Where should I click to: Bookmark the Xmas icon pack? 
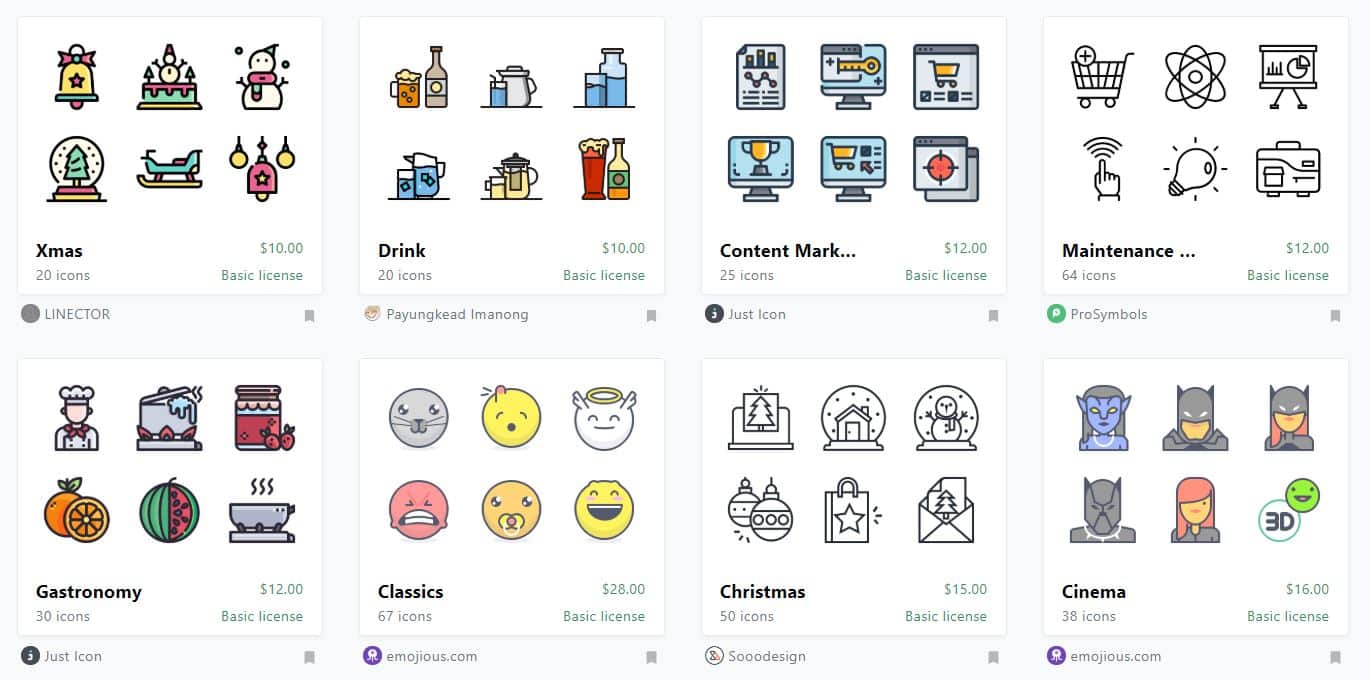pos(309,316)
